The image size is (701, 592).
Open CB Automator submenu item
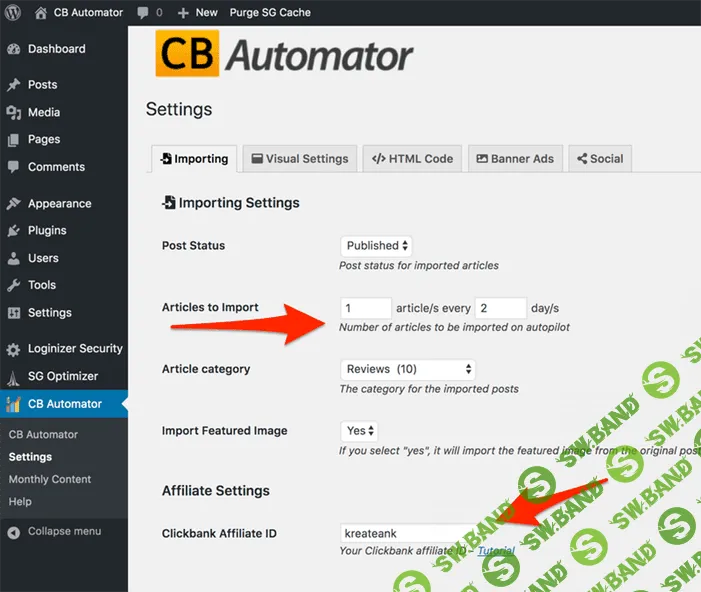click(x=43, y=435)
